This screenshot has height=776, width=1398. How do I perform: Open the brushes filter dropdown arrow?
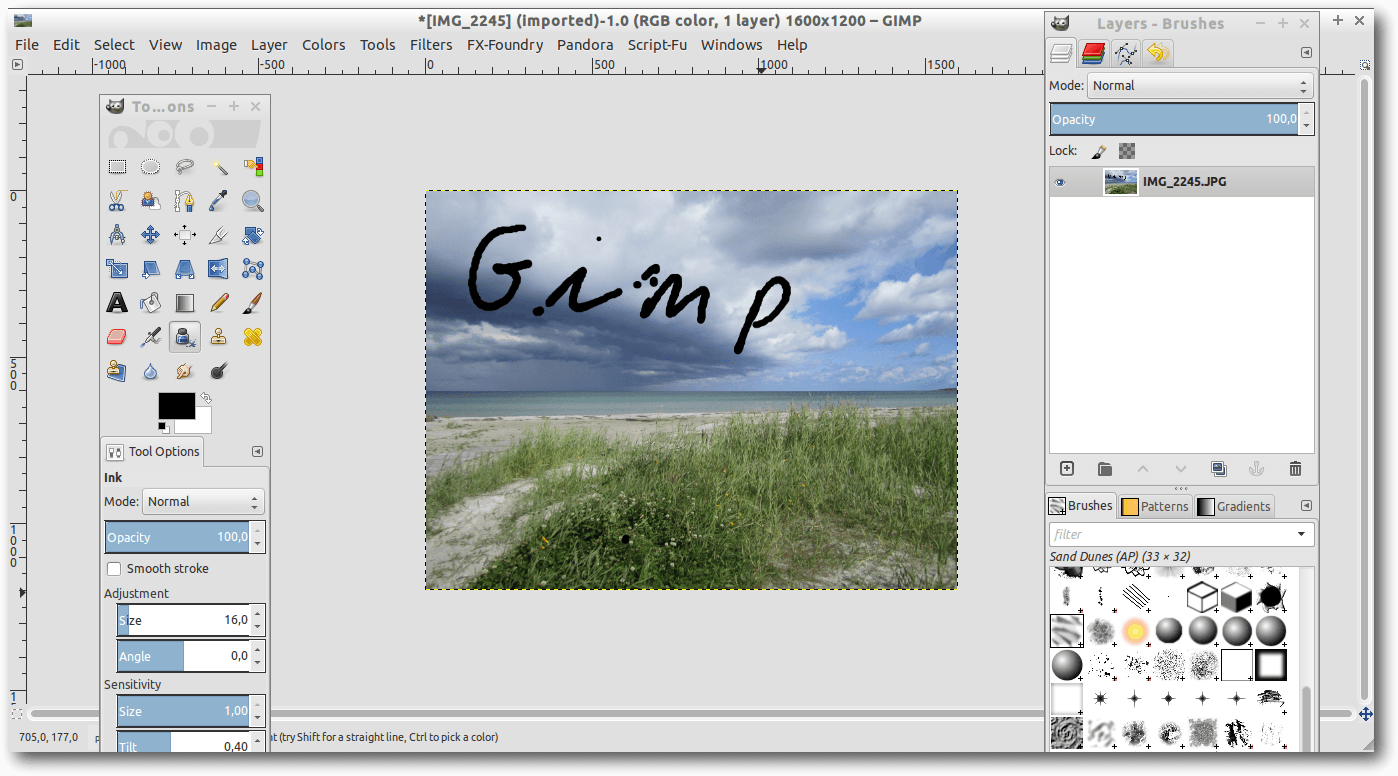point(1301,534)
